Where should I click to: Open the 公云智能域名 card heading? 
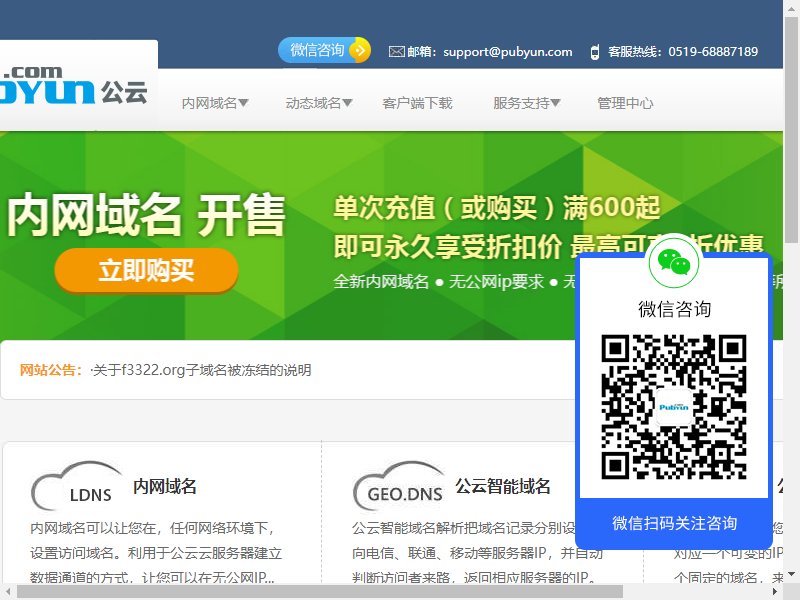[503, 486]
